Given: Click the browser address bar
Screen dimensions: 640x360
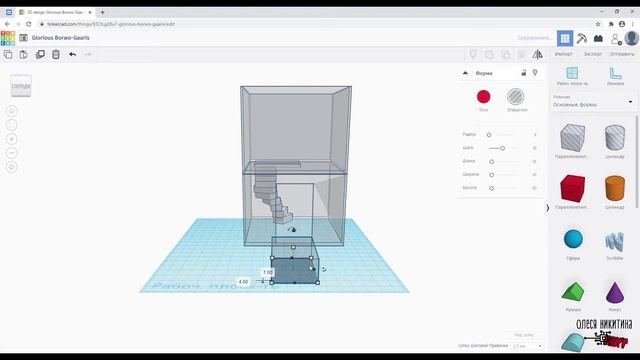Looking at the screenshot, I should [314, 24].
